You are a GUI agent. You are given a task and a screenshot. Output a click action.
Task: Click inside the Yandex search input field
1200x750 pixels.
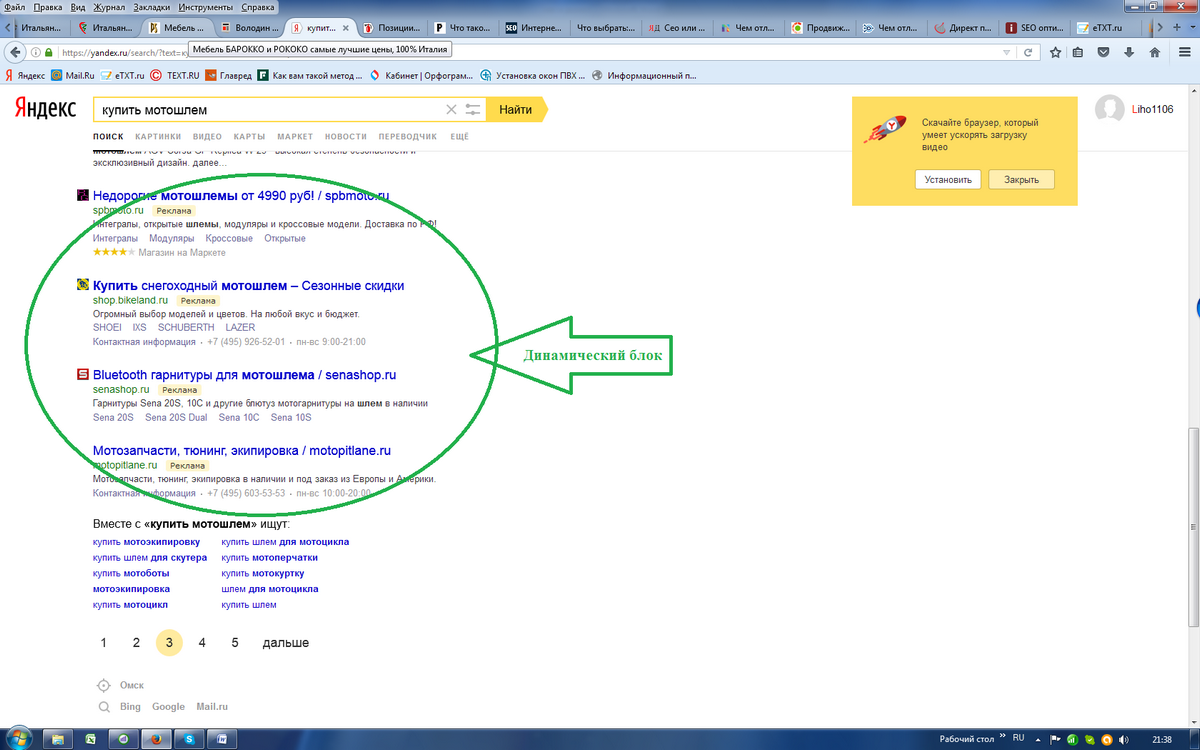point(270,110)
